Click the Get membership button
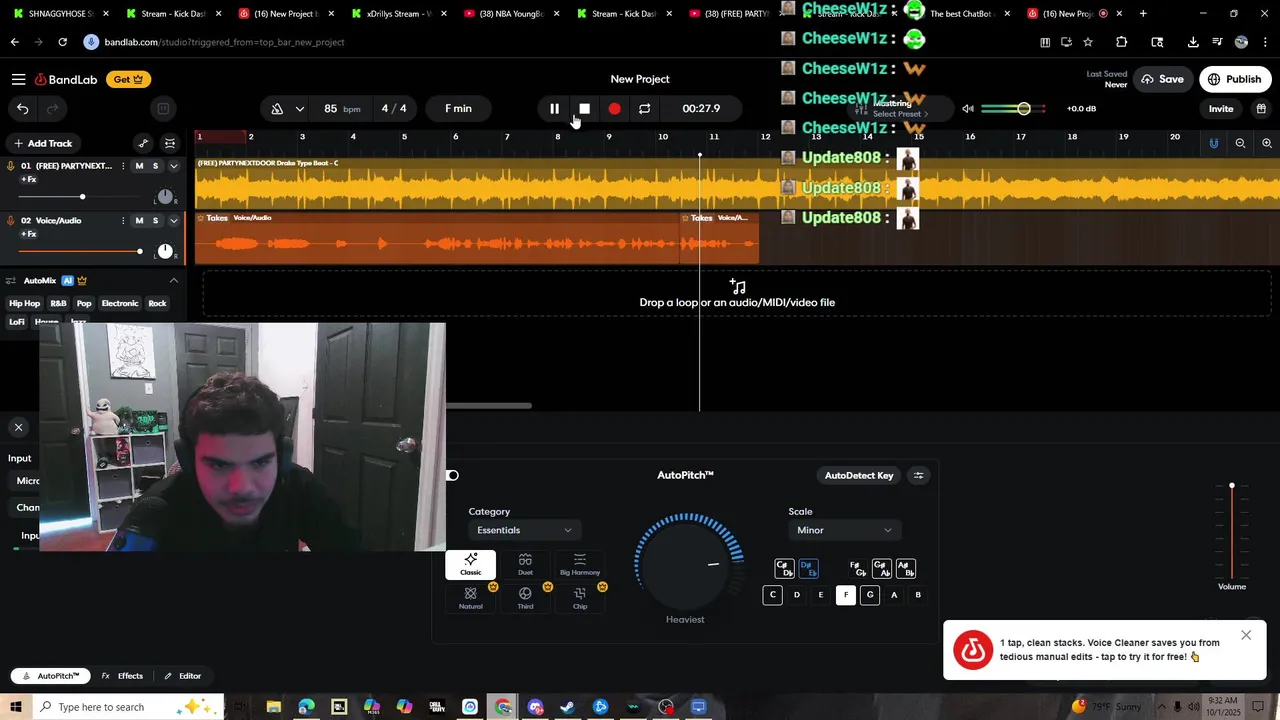 coord(128,79)
